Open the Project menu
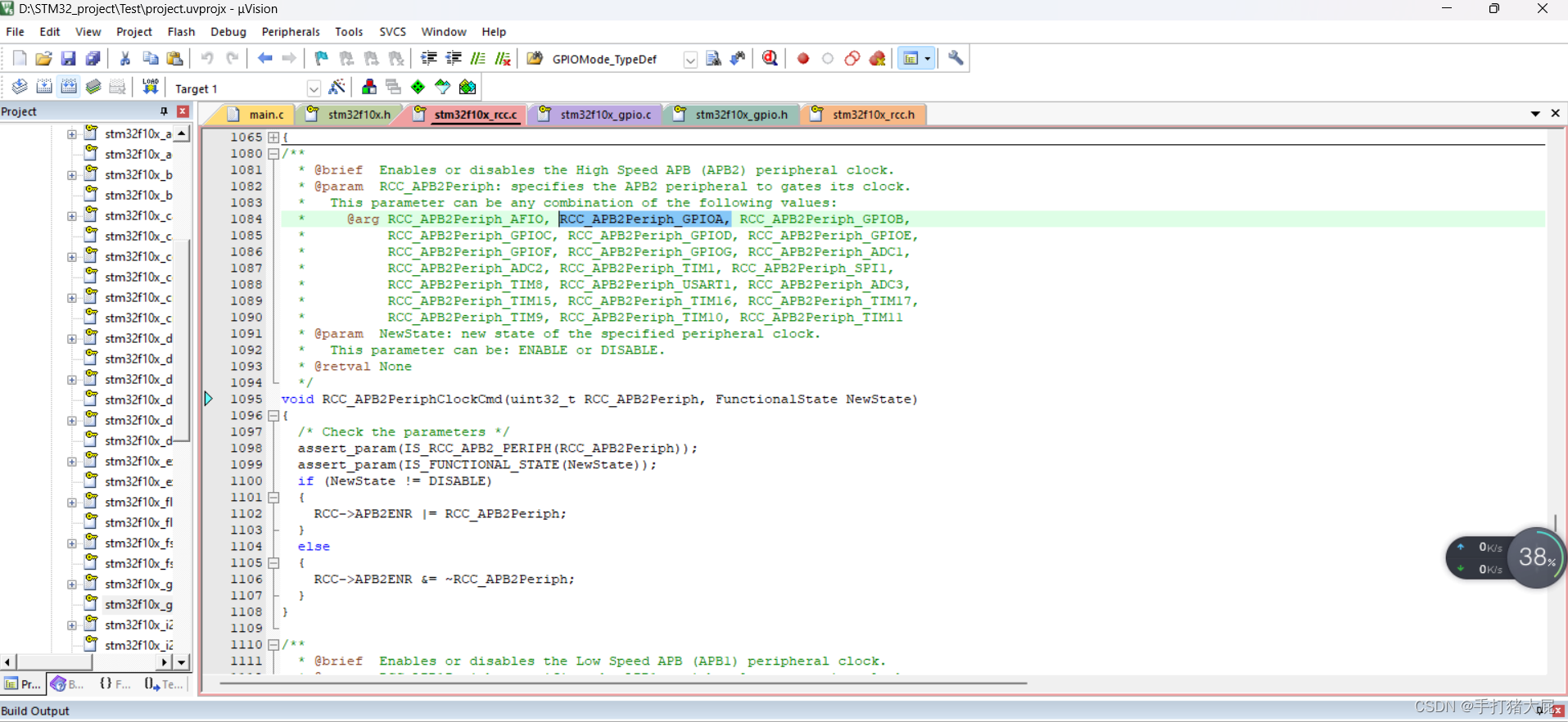 134,32
